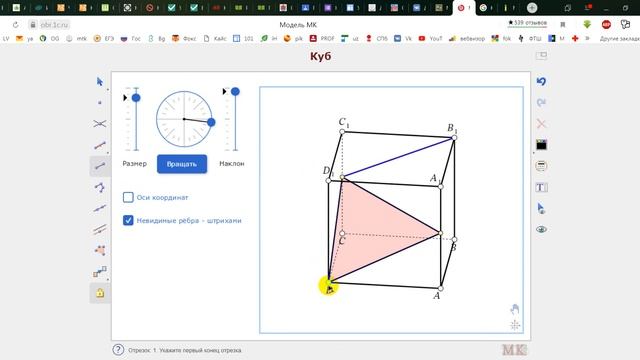This screenshot has height=360, width=640.
Task: Open the ЕГЭ bookmark
Action: click(x=103, y=38)
